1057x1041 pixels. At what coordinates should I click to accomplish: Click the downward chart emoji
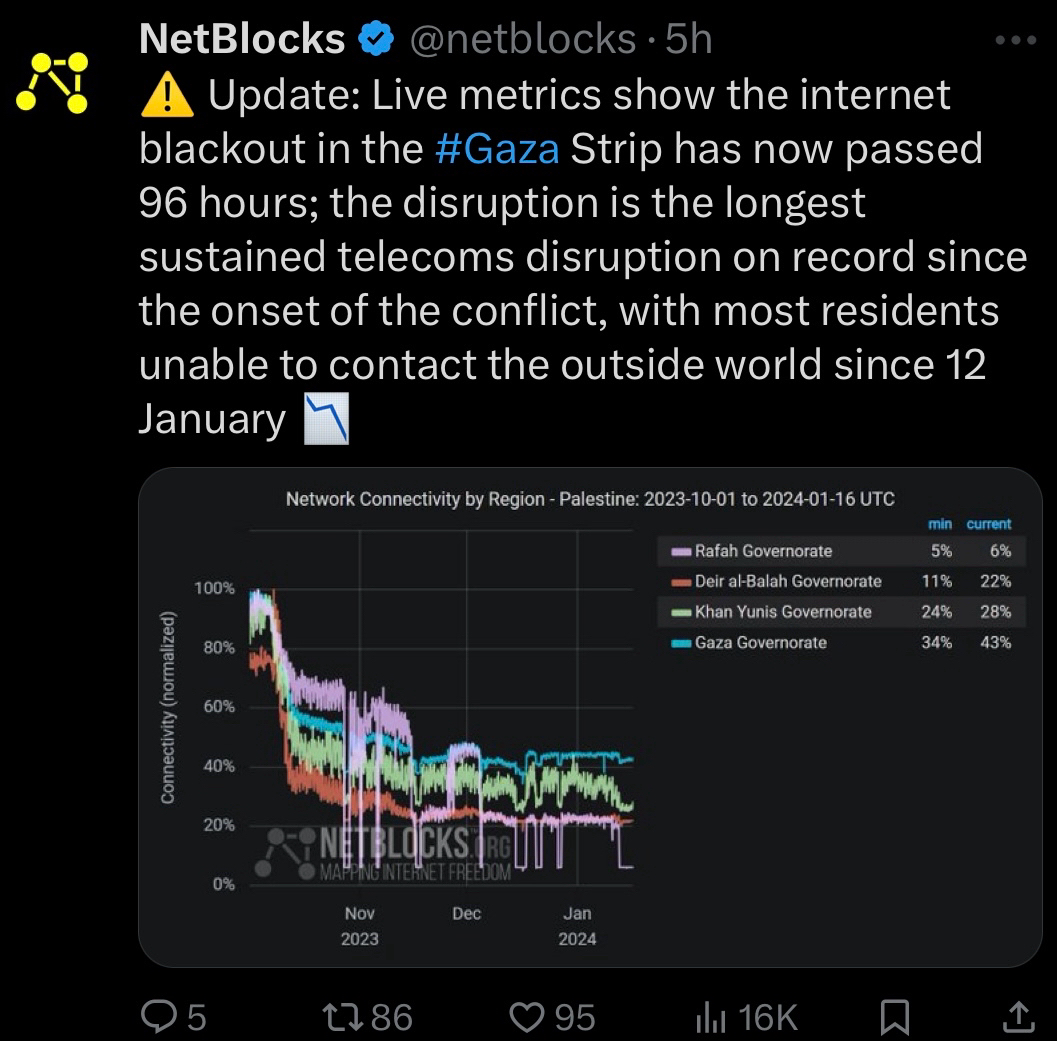click(x=326, y=418)
